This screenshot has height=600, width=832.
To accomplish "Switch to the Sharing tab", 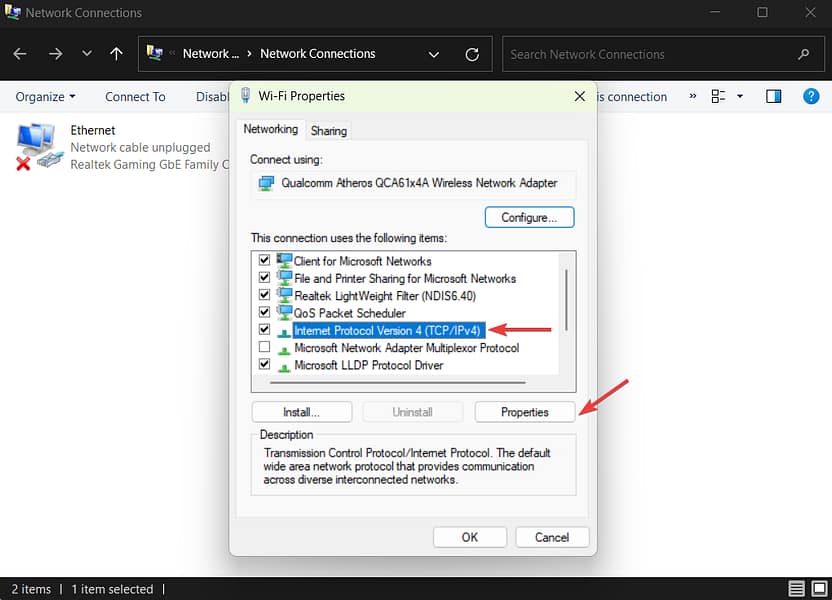I will (x=329, y=130).
